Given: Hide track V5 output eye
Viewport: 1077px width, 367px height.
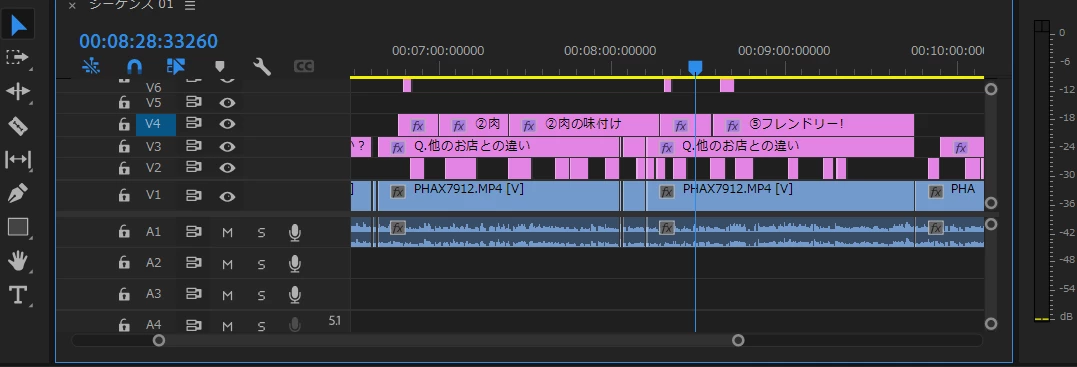Looking at the screenshot, I should pos(227,102).
